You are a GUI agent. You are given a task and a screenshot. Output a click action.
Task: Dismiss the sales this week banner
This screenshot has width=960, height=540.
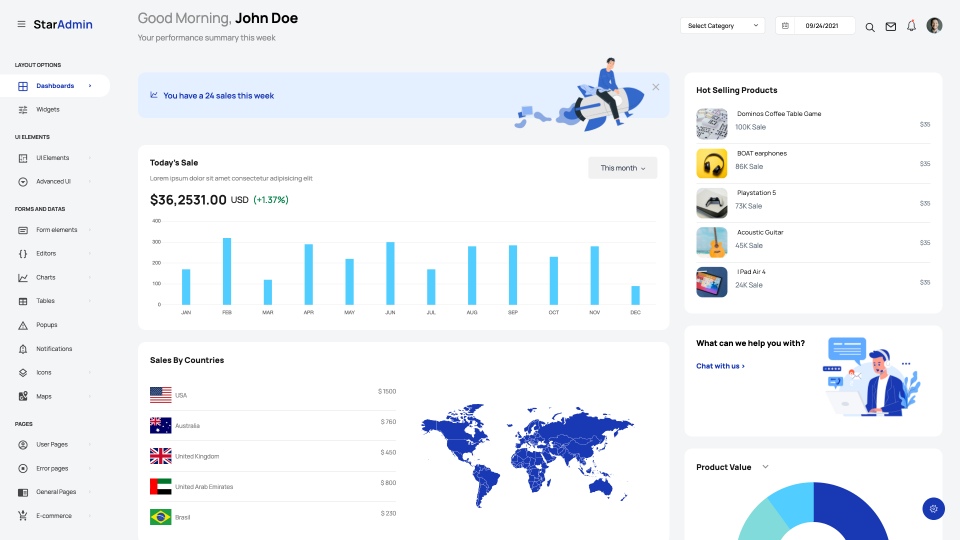656,87
